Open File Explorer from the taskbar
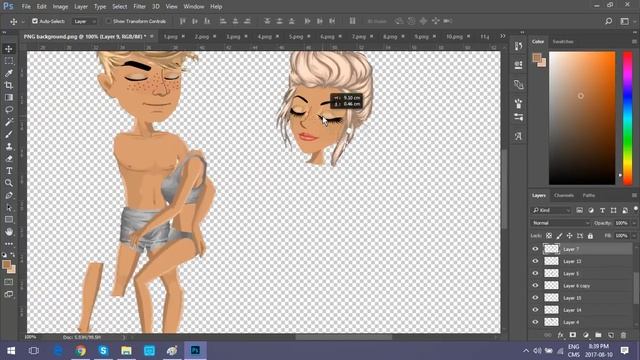The image size is (640, 360). pyautogui.click(x=126, y=351)
